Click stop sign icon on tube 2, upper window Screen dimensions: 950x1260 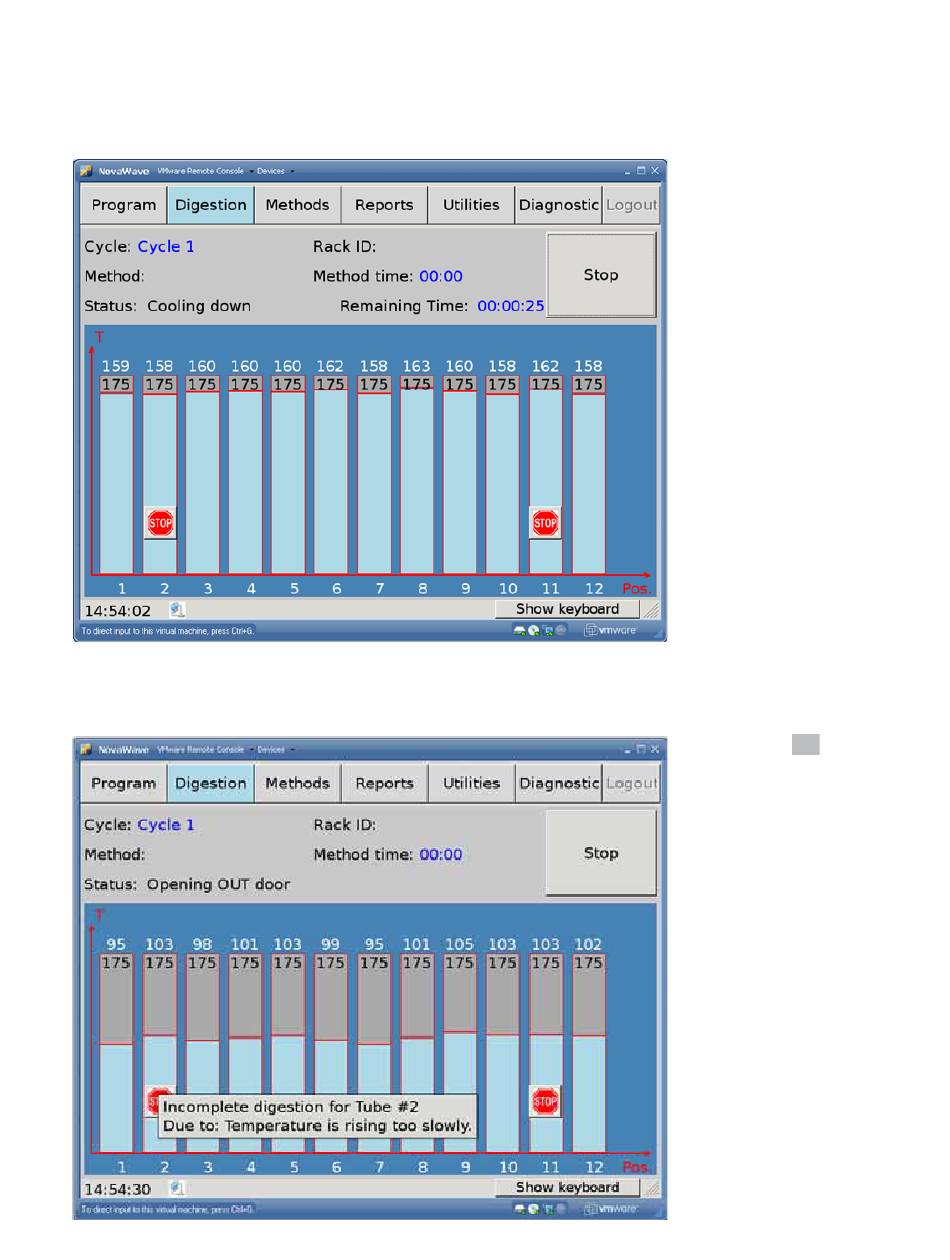[160, 522]
